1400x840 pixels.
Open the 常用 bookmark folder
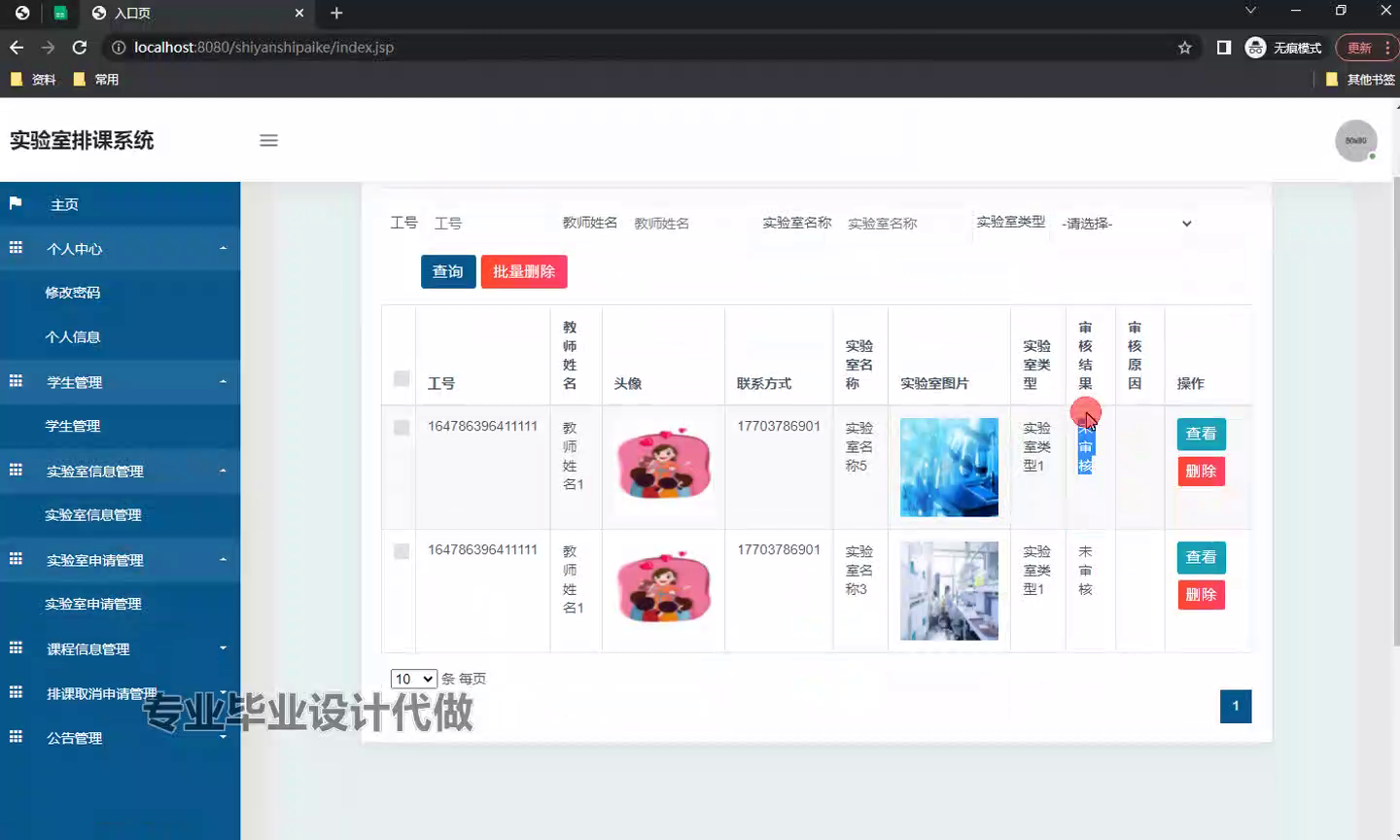point(95,80)
